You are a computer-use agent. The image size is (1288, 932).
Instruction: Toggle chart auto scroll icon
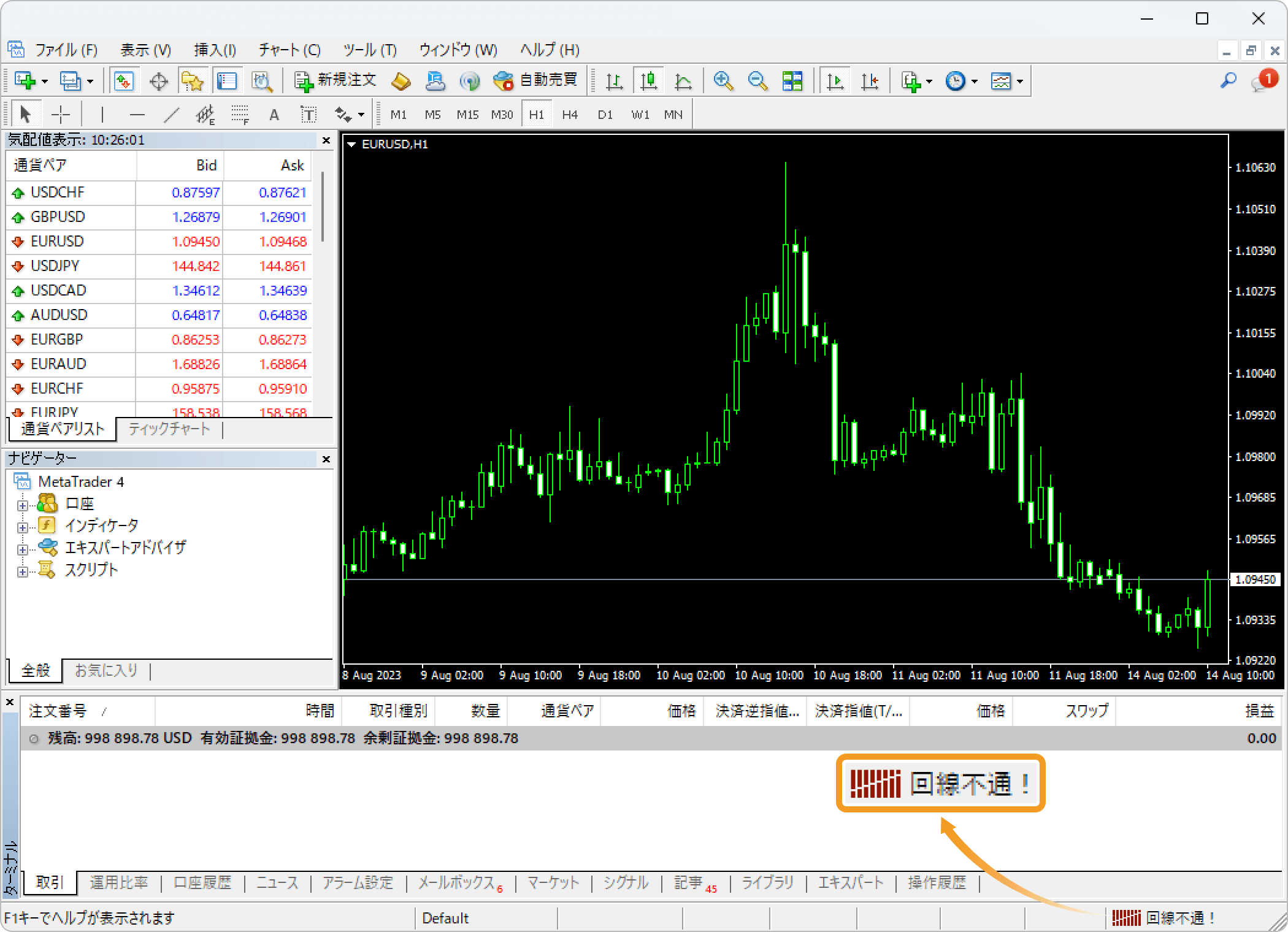pyautogui.click(x=835, y=81)
